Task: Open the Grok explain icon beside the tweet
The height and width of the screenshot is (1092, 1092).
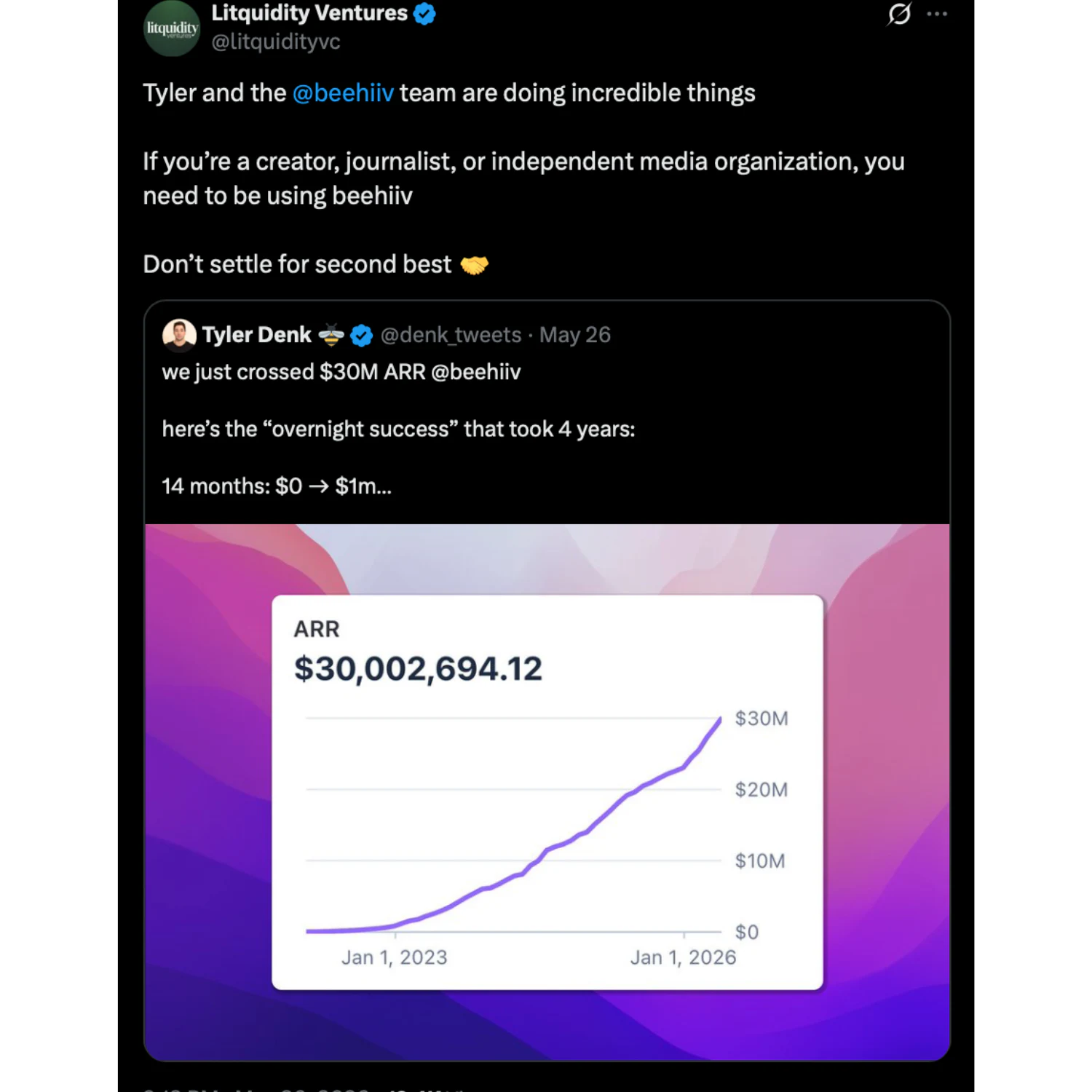Action: click(x=900, y=13)
